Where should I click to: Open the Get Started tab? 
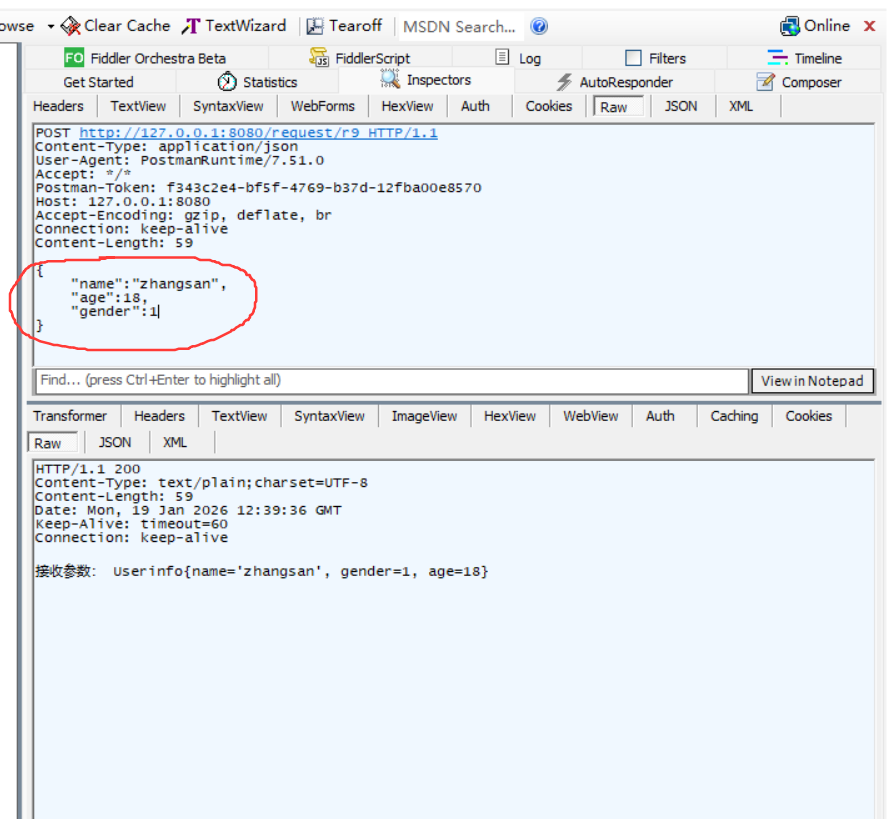(x=98, y=83)
